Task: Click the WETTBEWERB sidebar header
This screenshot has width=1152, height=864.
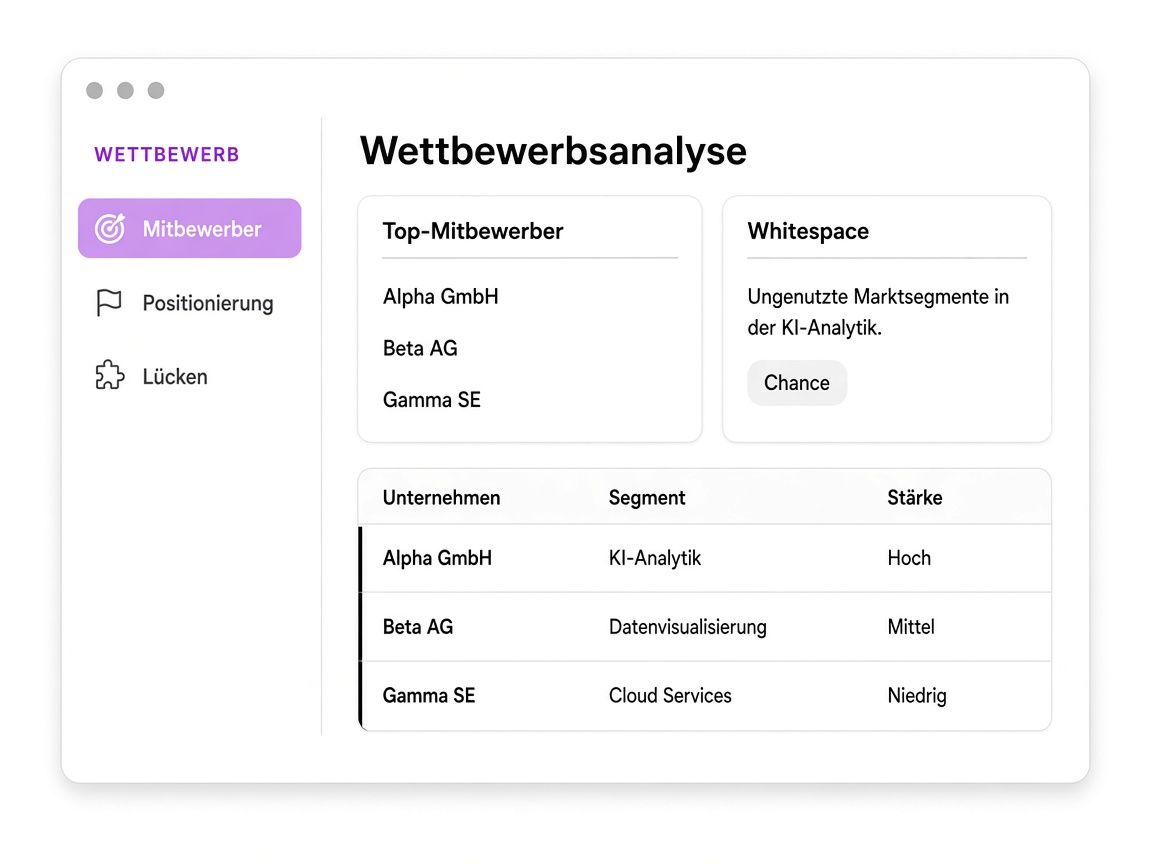Action: coord(167,154)
